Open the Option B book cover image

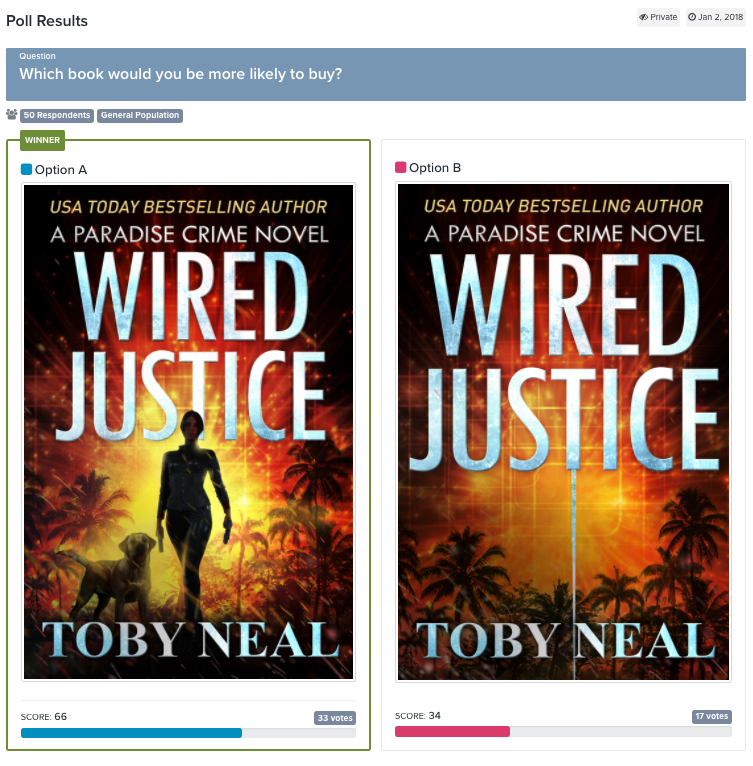[563, 432]
